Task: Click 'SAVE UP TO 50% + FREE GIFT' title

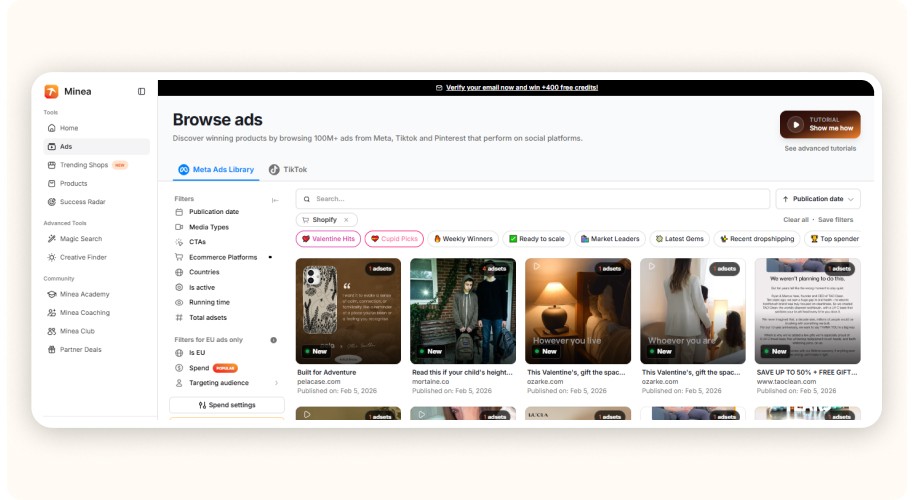Action: coord(807,372)
